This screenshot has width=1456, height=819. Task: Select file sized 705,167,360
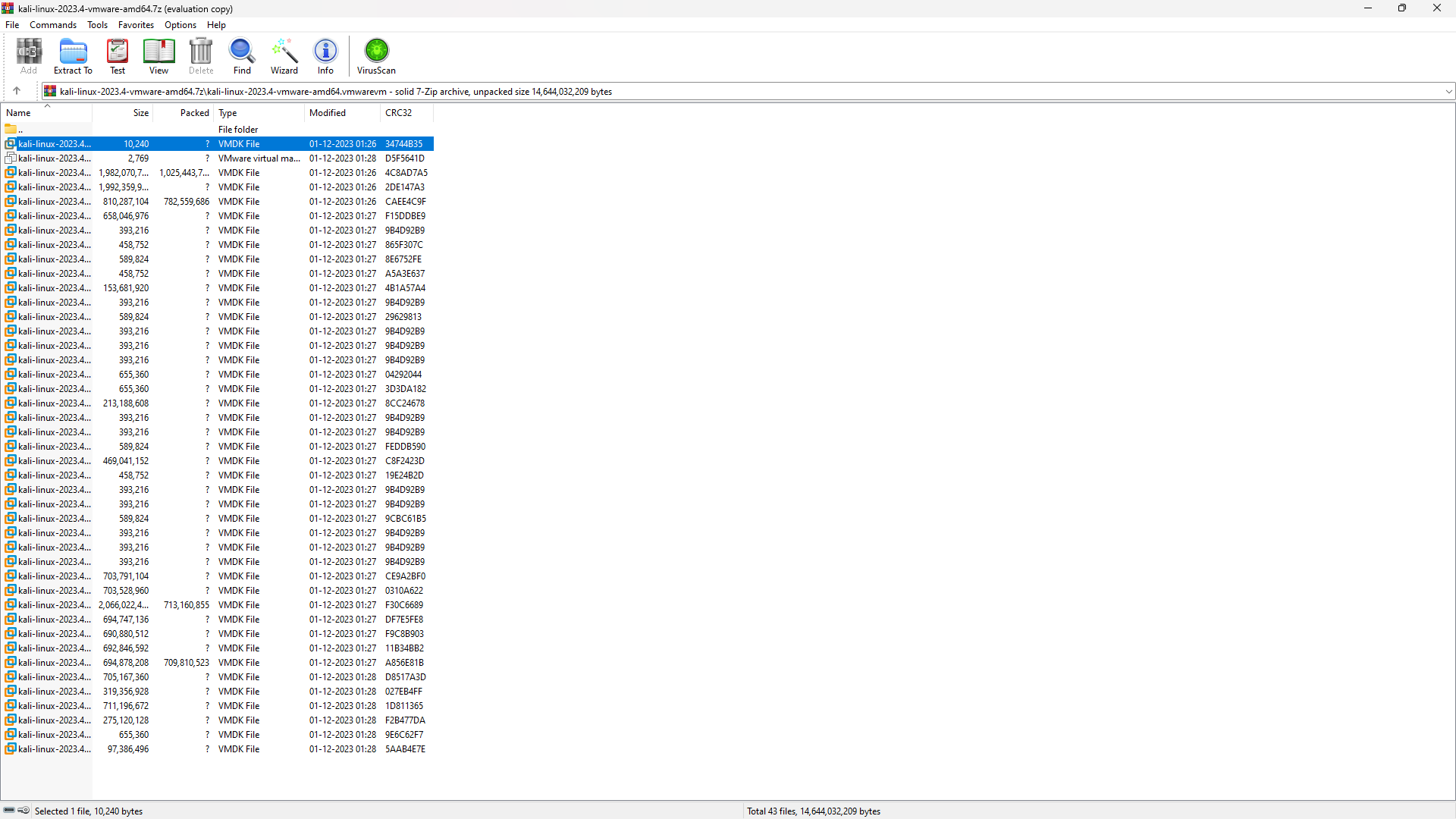[218, 677]
